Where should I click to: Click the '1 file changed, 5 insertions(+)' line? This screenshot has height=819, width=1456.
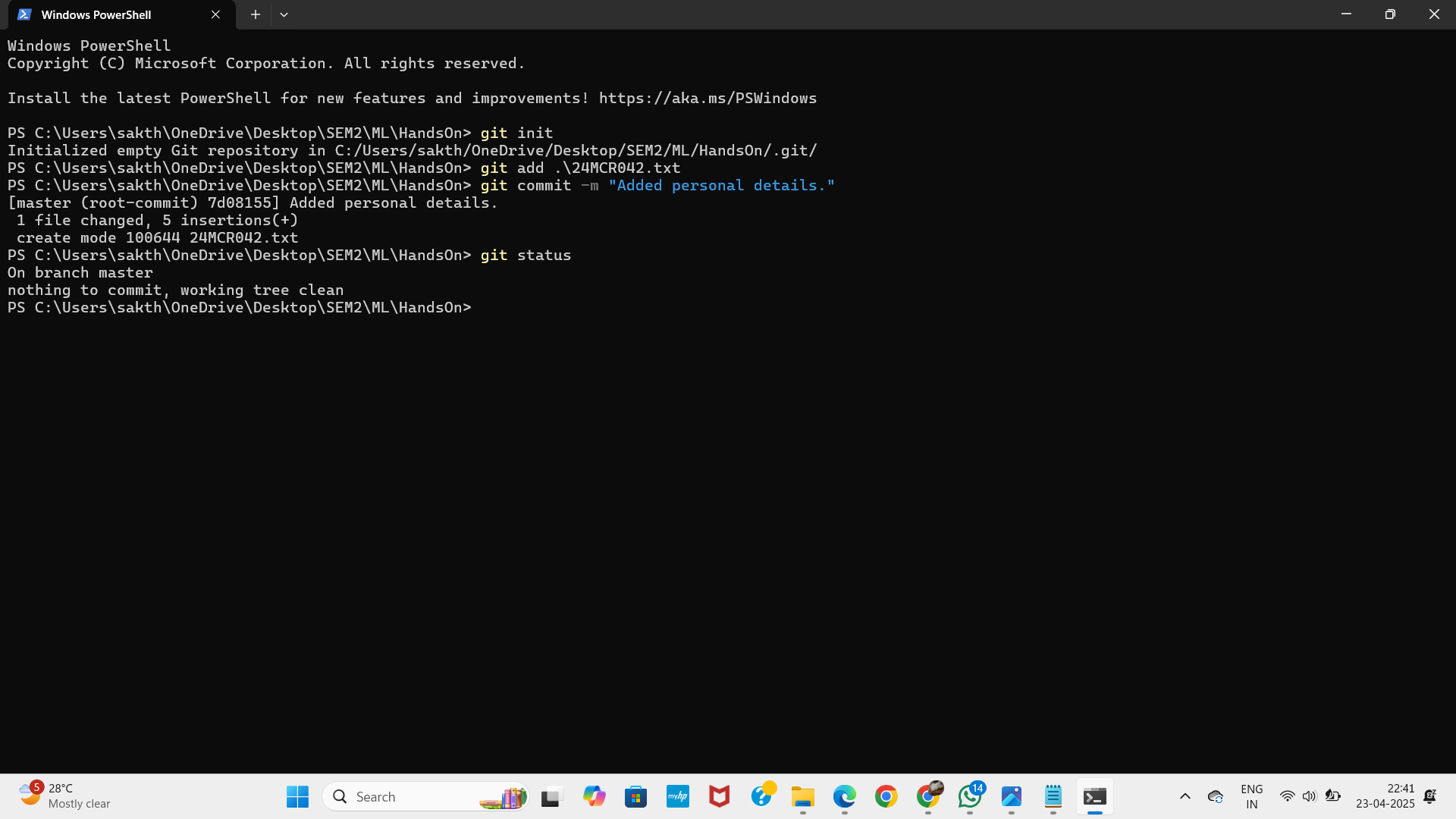tap(157, 220)
